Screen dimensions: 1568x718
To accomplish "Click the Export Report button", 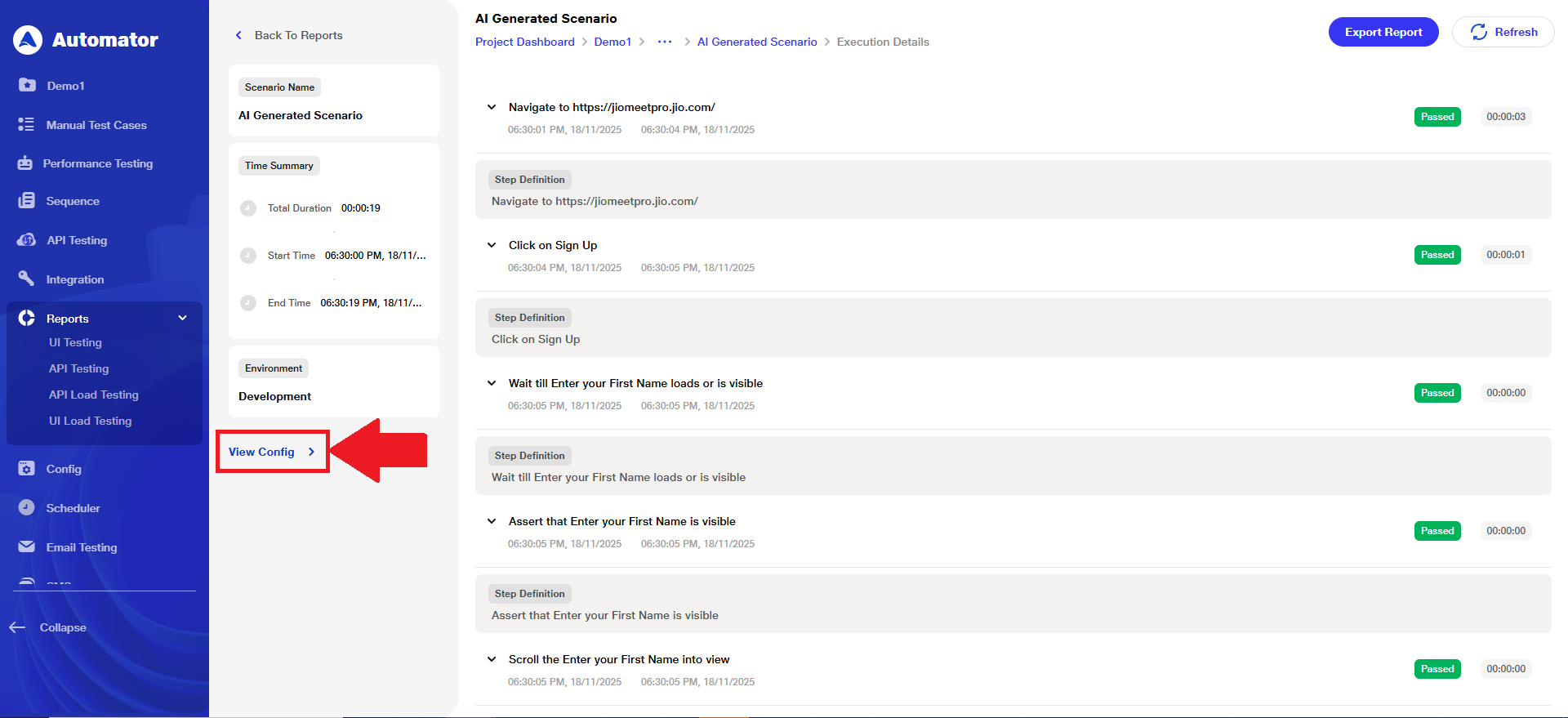I will click(x=1383, y=32).
